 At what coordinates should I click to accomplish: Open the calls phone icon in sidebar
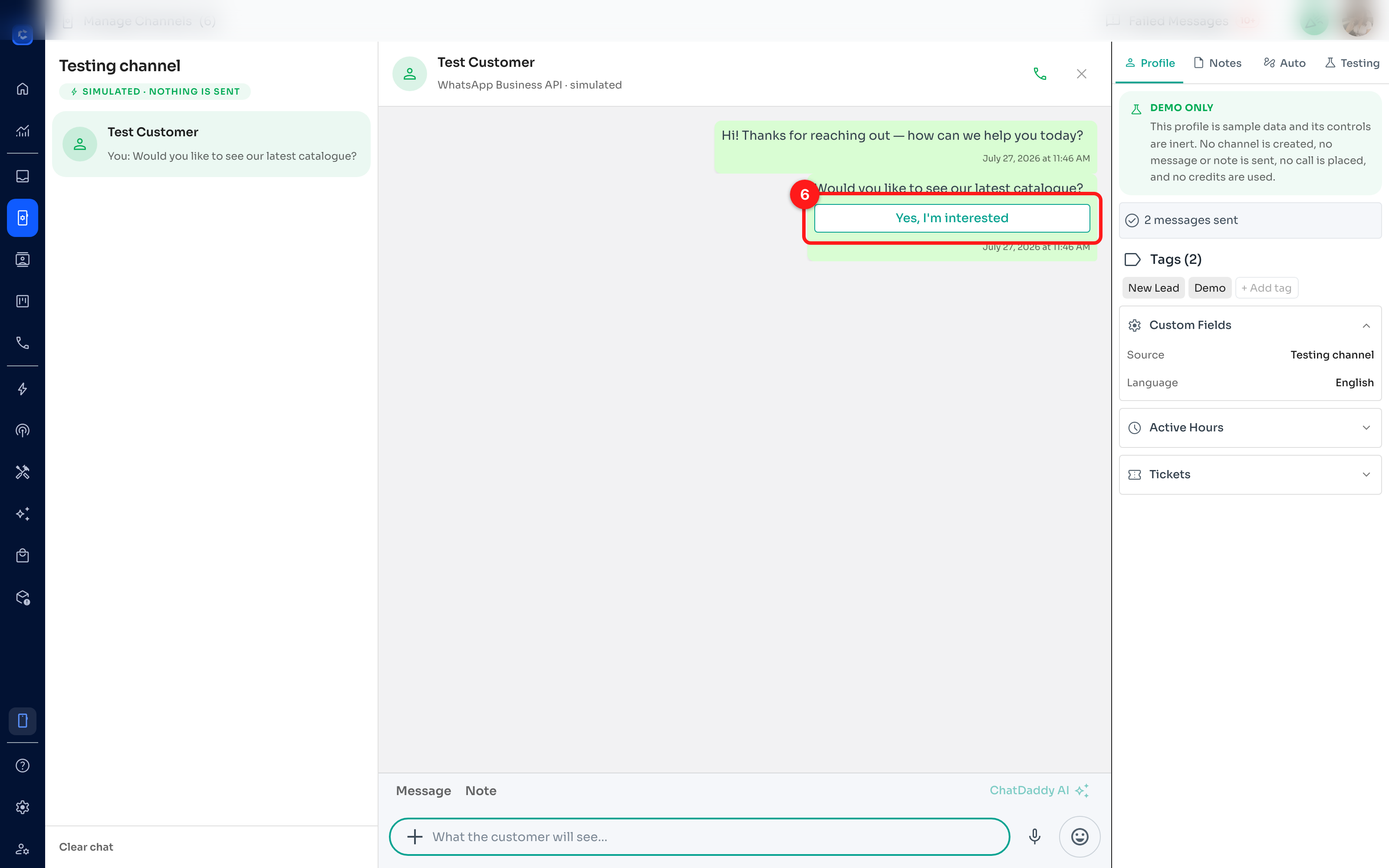point(23,343)
